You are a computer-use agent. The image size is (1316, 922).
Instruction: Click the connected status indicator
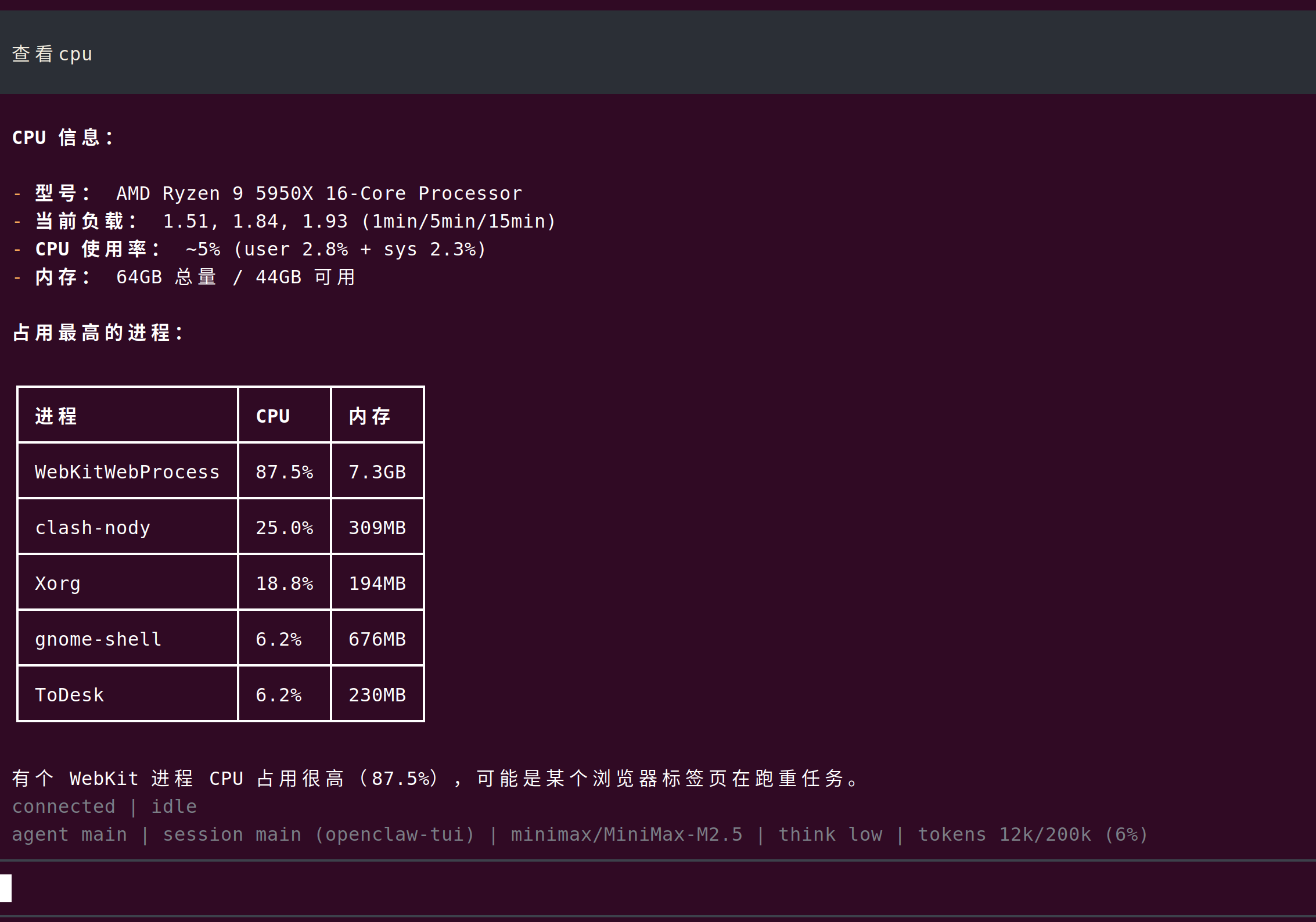(64, 806)
